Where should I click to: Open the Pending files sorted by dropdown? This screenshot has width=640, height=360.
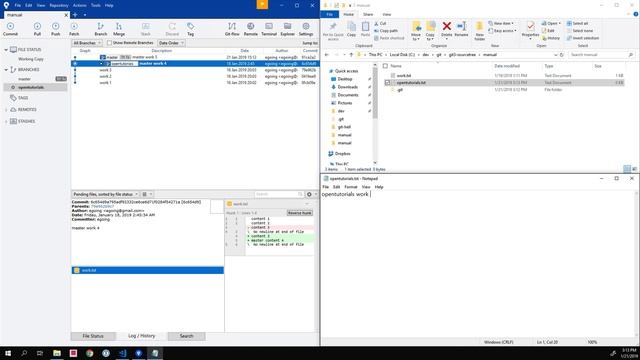tap(105, 194)
